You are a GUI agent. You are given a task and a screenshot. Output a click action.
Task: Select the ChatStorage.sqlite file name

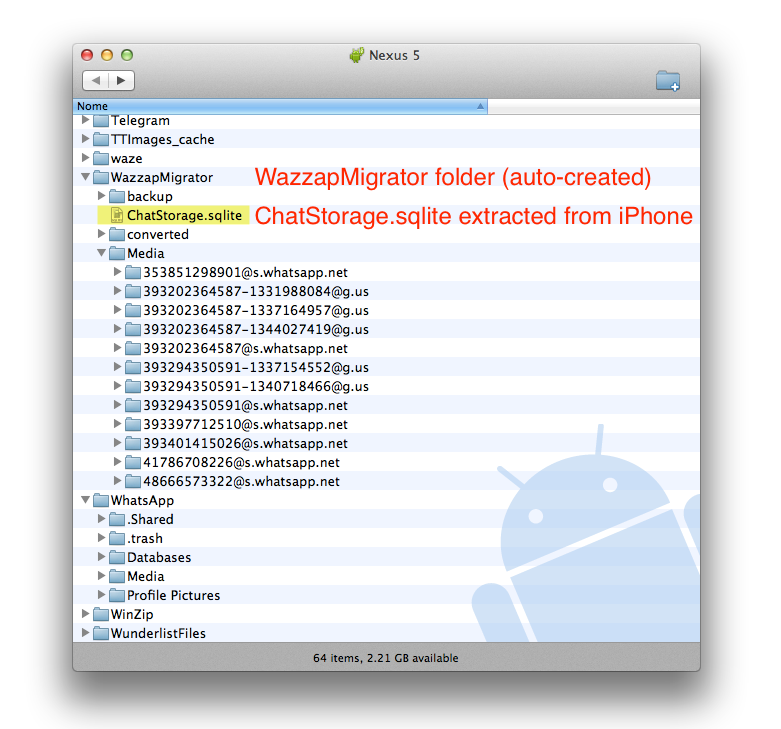[184, 215]
